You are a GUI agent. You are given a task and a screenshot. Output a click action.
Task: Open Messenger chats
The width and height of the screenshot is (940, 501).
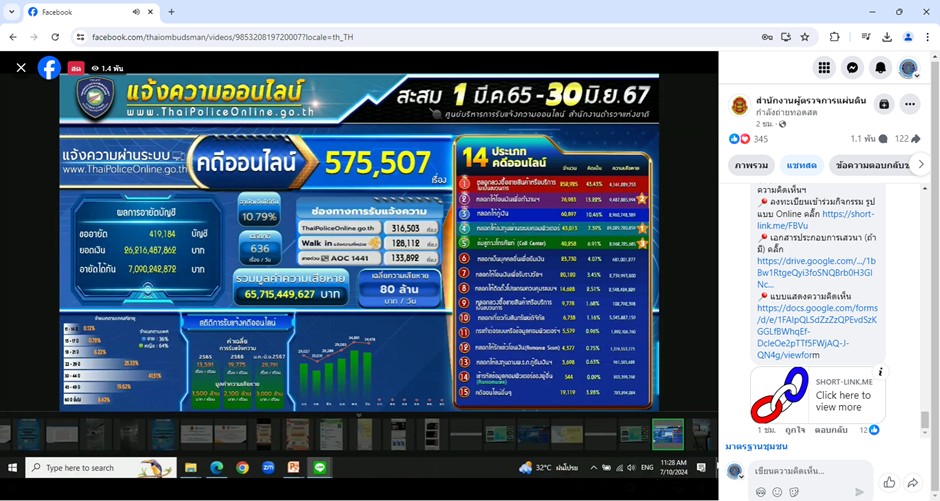click(x=852, y=68)
